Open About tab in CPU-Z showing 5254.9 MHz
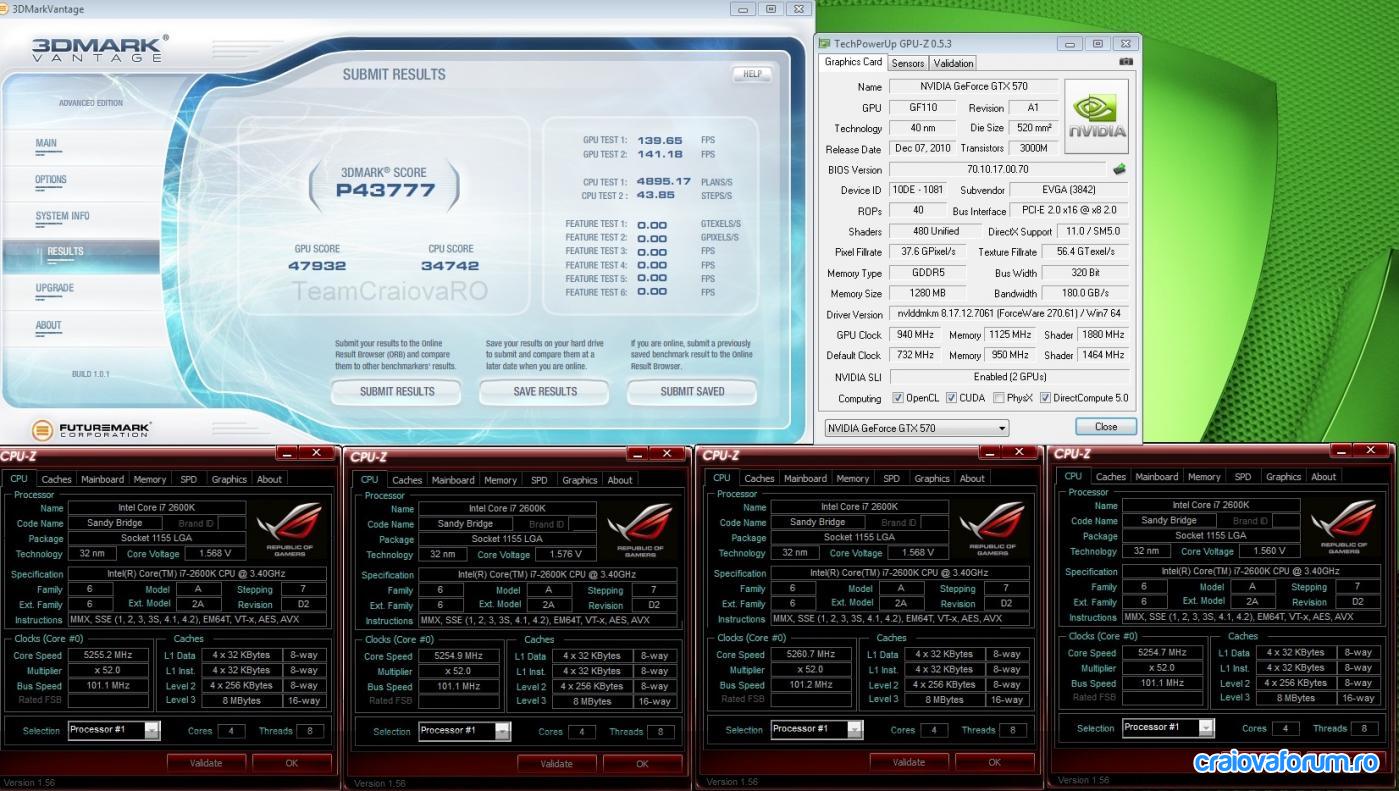 click(x=620, y=480)
